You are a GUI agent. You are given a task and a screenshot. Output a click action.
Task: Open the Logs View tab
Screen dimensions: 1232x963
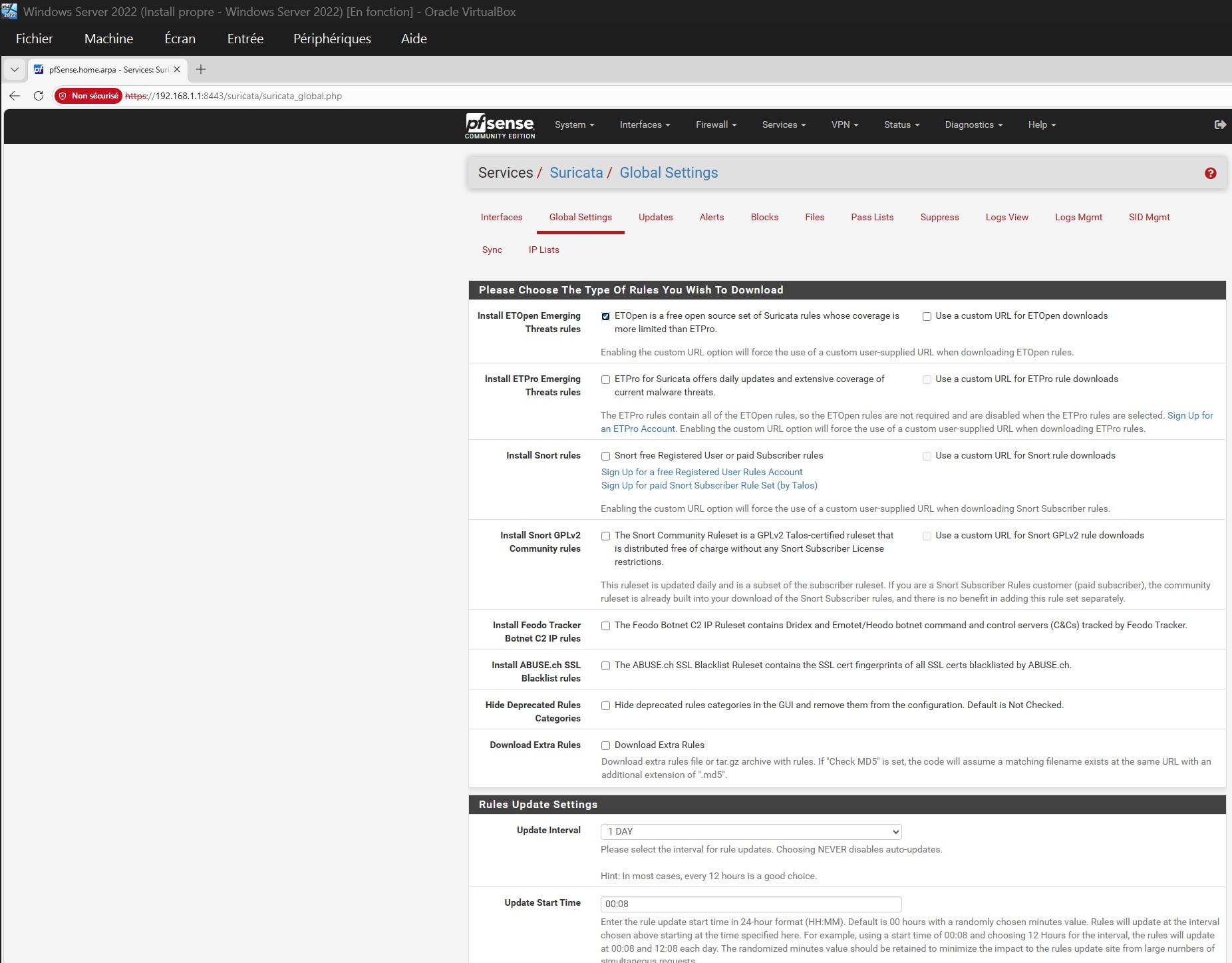[1006, 217]
